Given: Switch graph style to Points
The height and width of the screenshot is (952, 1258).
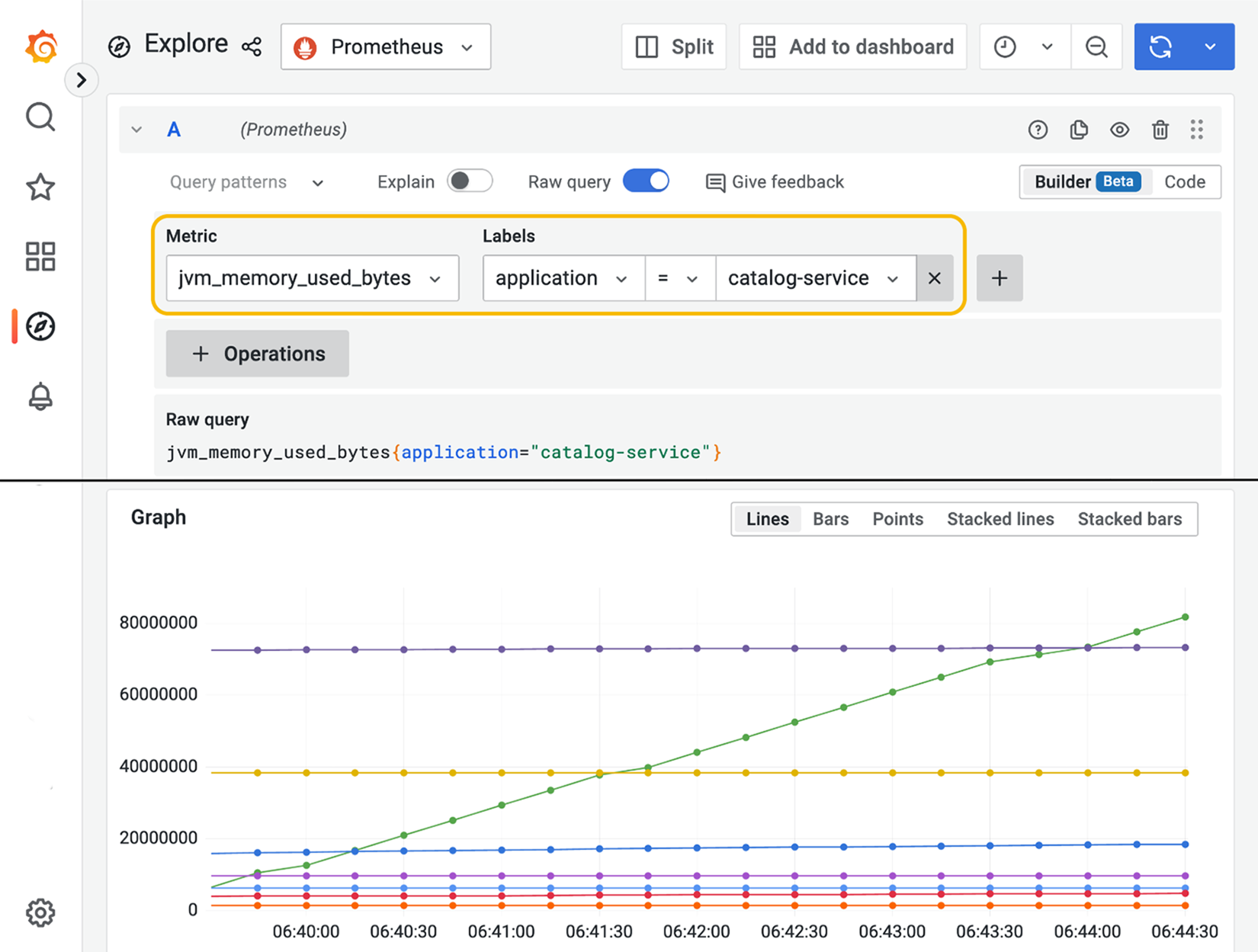Looking at the screenshot, I should click(897, 519).
